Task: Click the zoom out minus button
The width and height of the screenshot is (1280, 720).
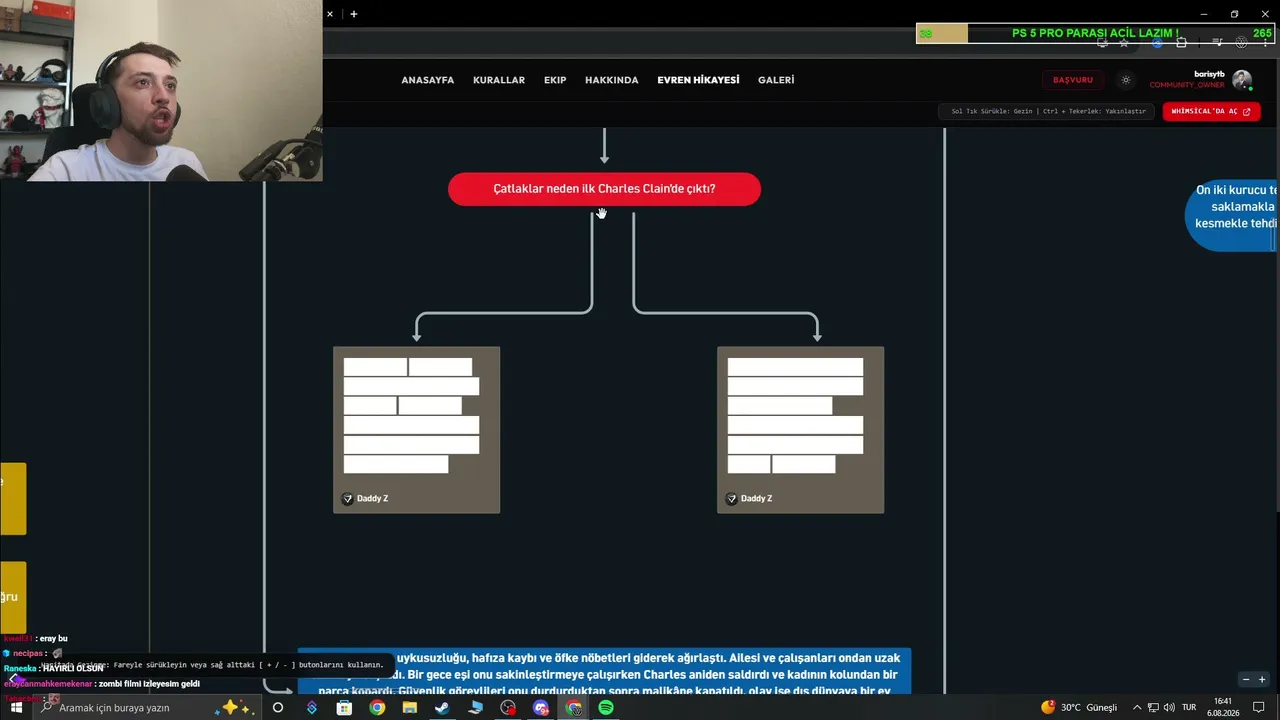Action: (x=1246, y=680)
